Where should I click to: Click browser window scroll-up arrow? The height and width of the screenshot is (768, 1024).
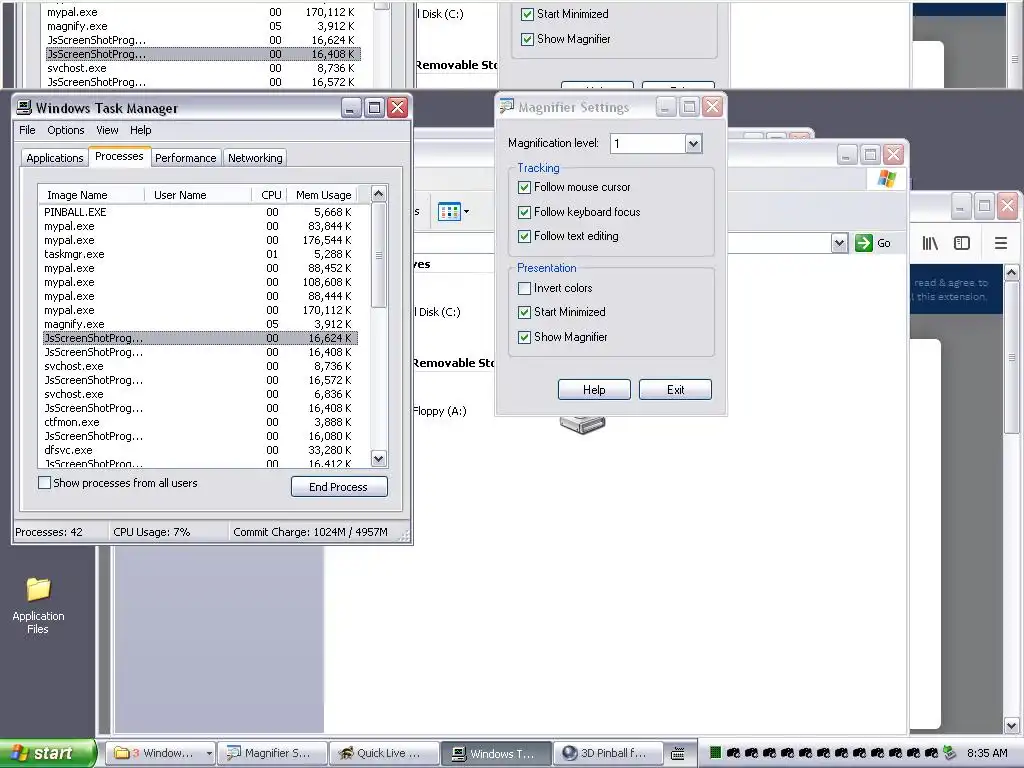1012,272
